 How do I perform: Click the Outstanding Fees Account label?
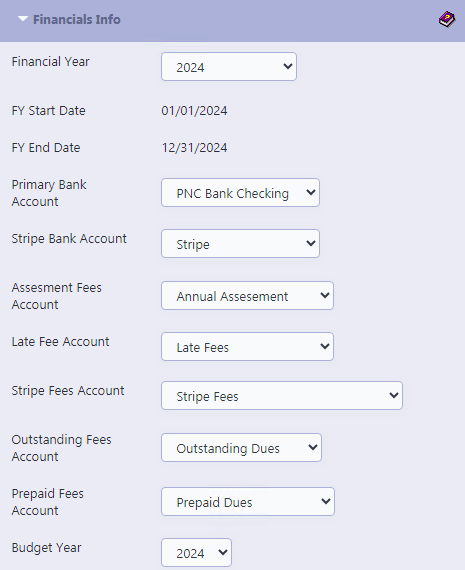[61, 448]
